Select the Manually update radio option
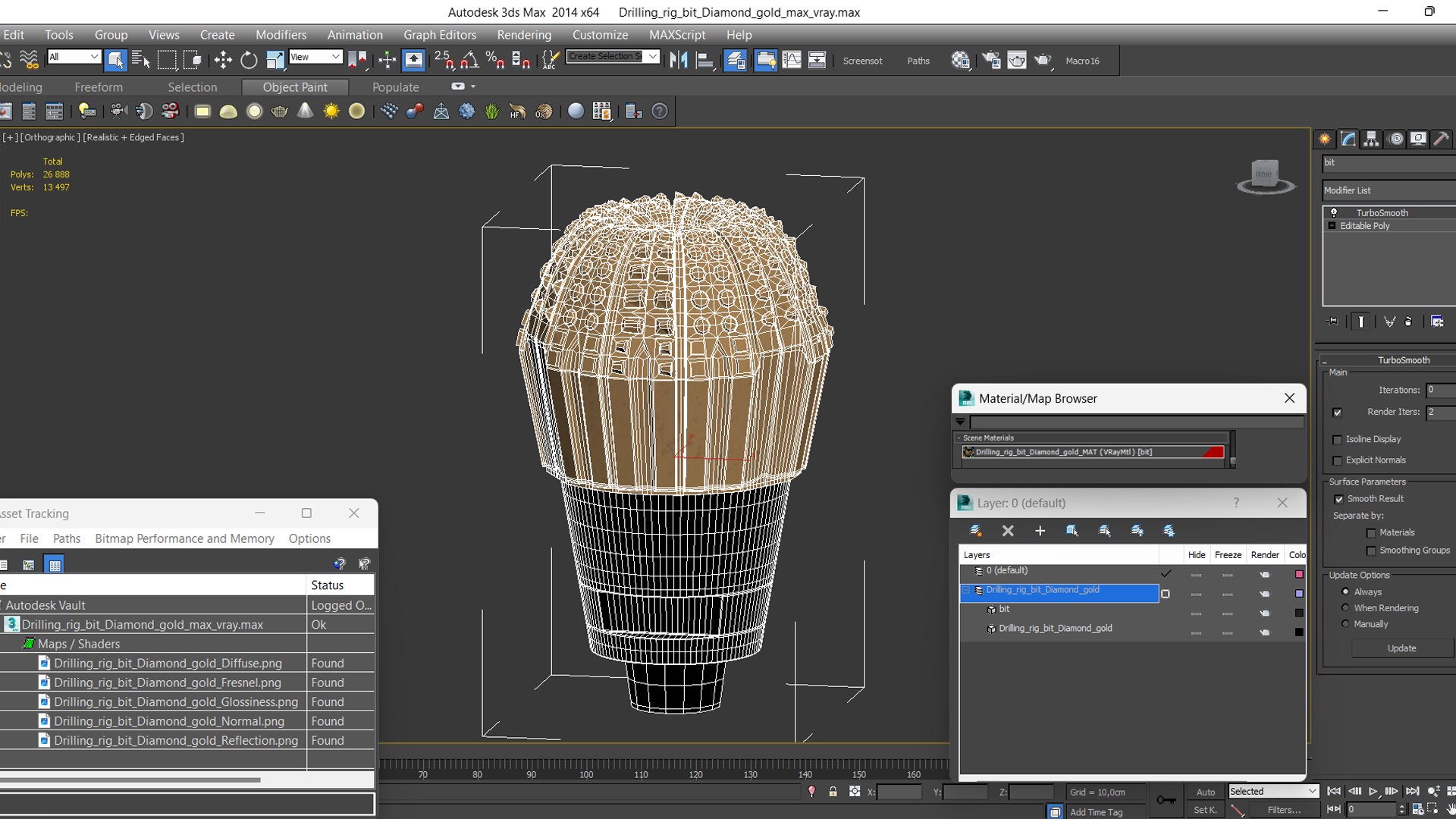Viewport: 1456px width, 819px height. (x=1345, y=624)
